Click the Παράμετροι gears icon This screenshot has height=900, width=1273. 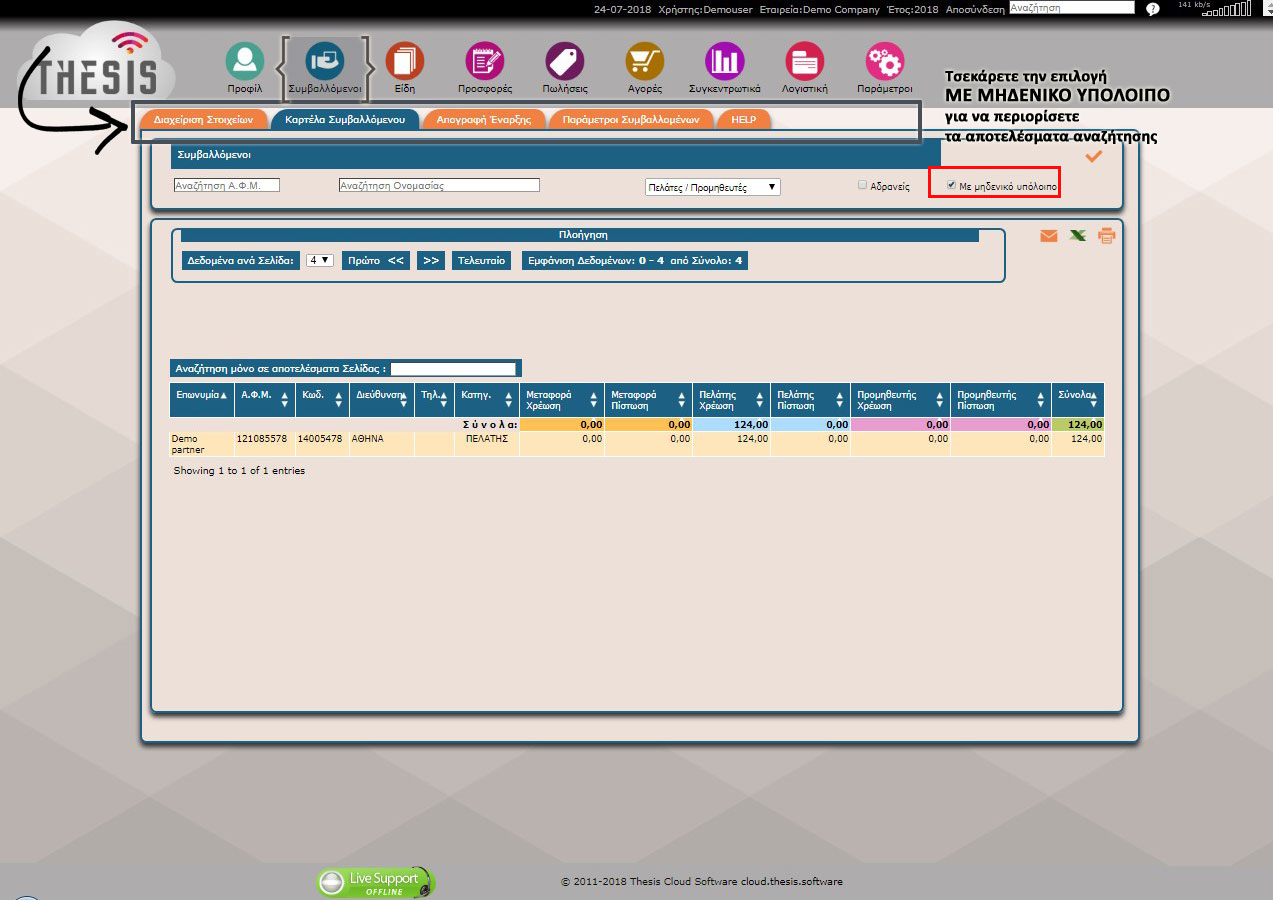pos(885,62)
